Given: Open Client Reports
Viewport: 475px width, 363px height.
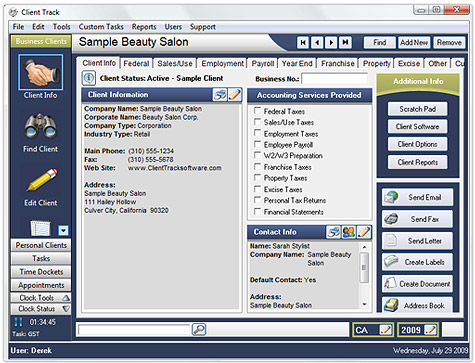Looking at the screenshot, I should [417, 162].
